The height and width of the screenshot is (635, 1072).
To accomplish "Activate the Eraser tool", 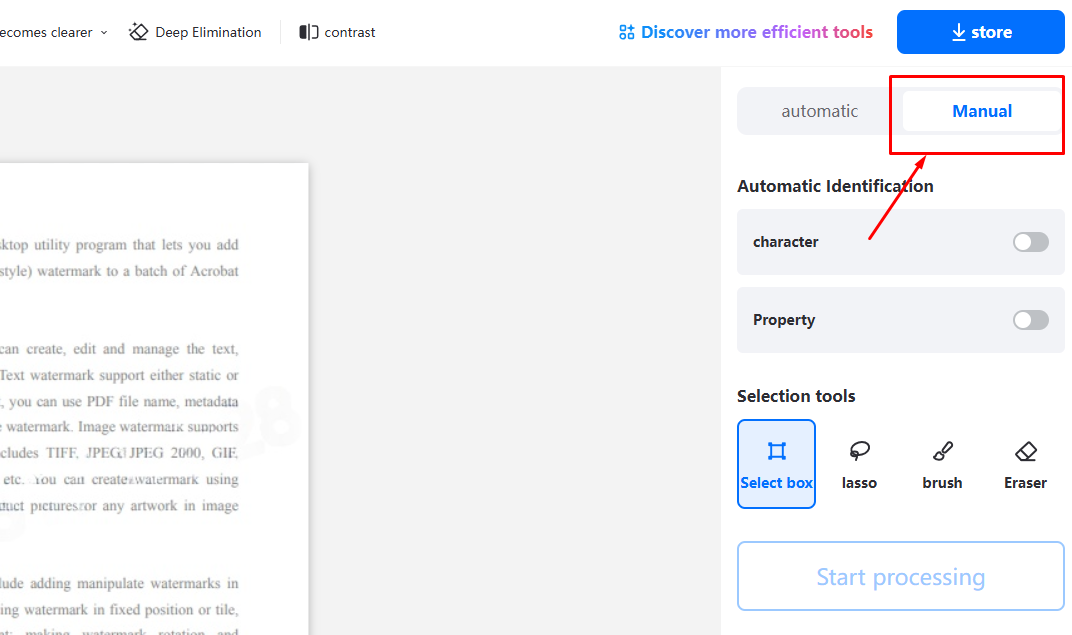I will 1025,464.
